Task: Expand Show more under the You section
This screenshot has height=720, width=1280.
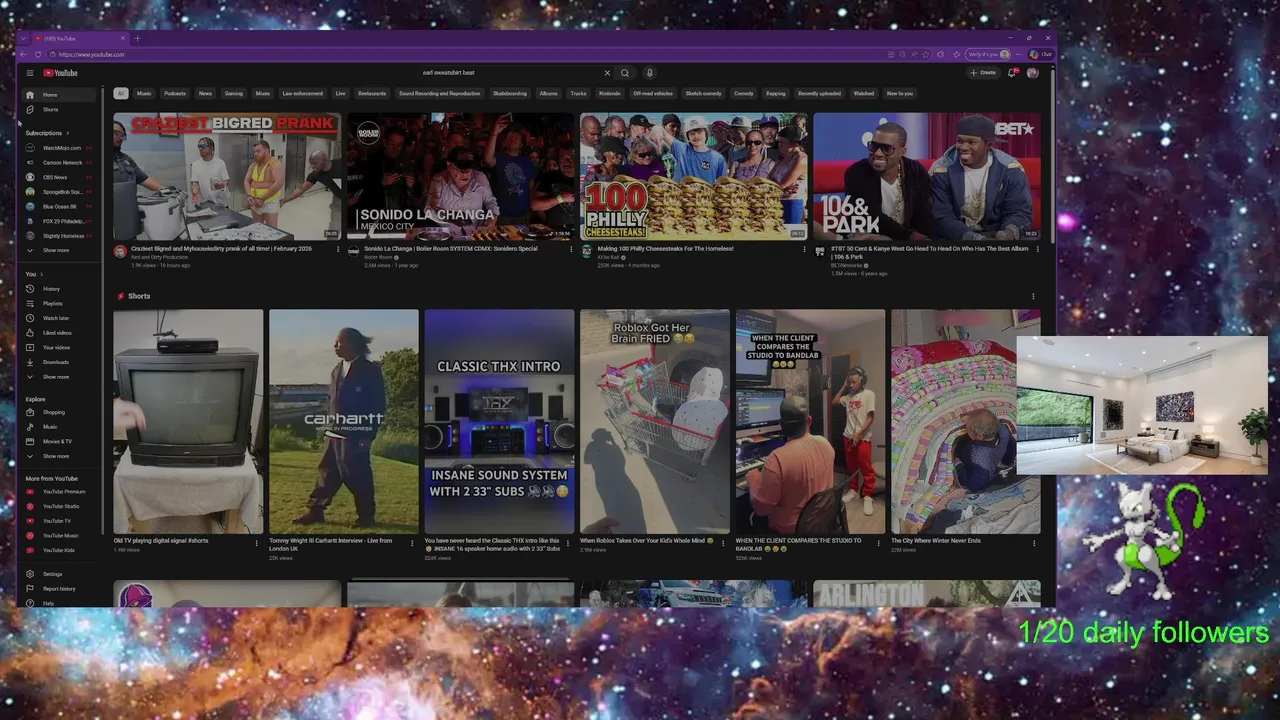Action: [60, 377]
